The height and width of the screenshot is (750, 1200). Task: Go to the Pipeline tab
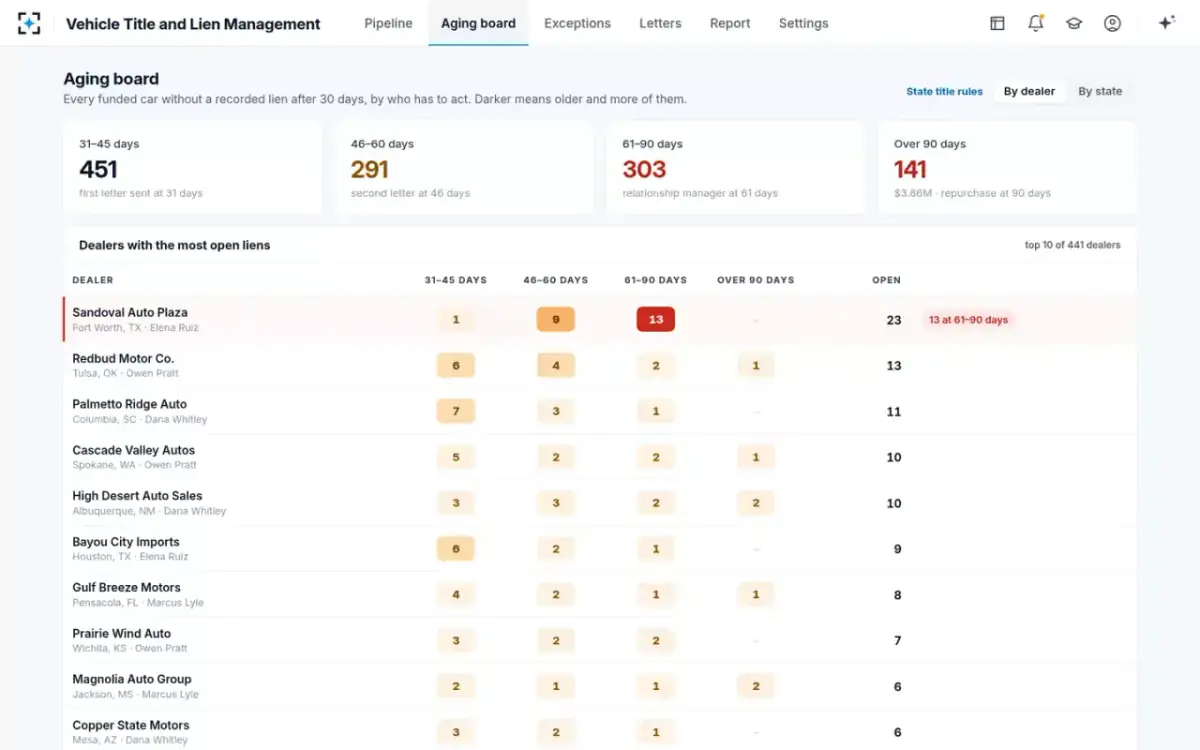388,23
